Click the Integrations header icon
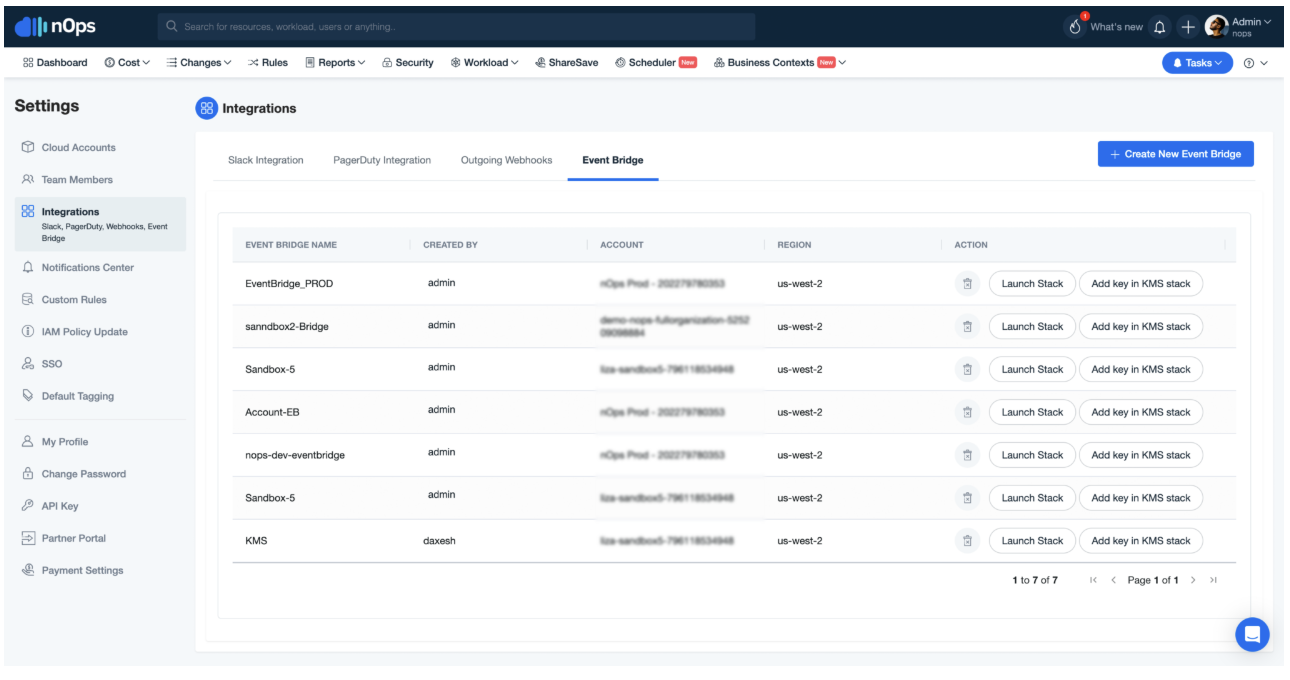This screenshot has width=1290, height=680. click(207, 108)
